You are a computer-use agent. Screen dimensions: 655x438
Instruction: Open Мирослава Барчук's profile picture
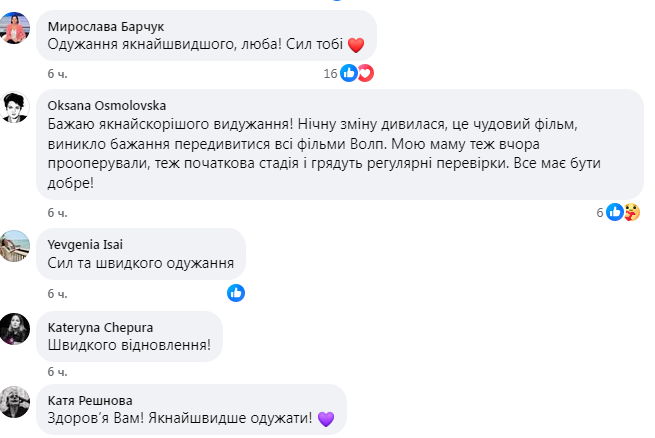[x=15, y=29]
